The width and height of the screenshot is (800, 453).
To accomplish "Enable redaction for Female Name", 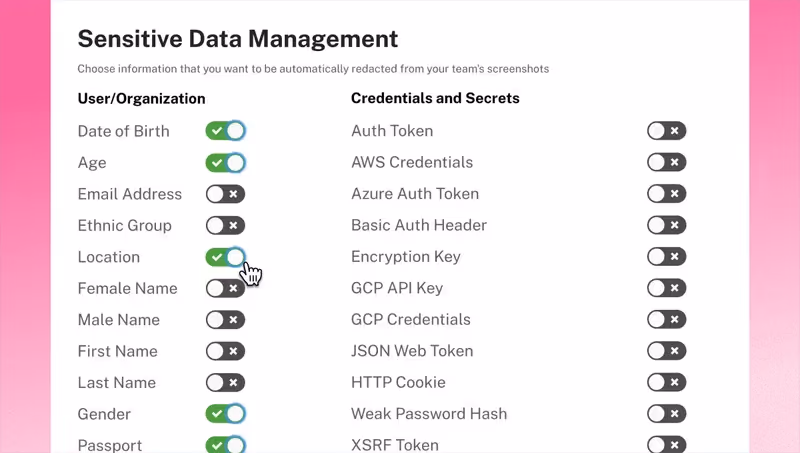I will coord(226,288).
